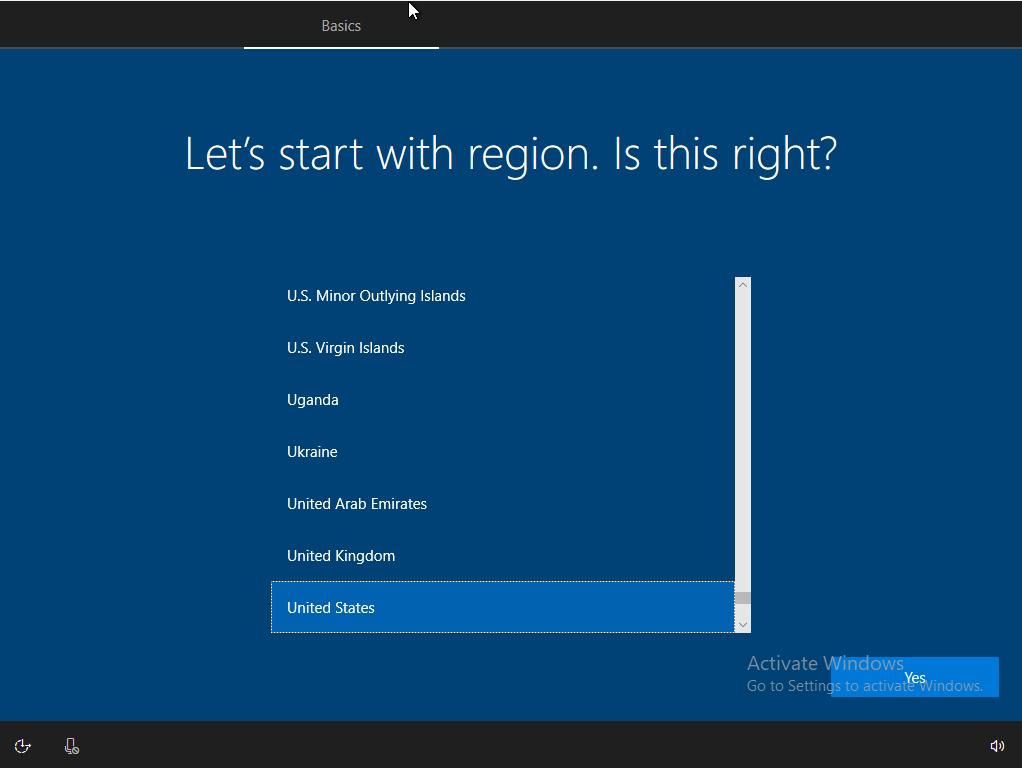Screen dimensions: 1022x768
Task: Select United Arab Emirates
Action: coord(503,504)
